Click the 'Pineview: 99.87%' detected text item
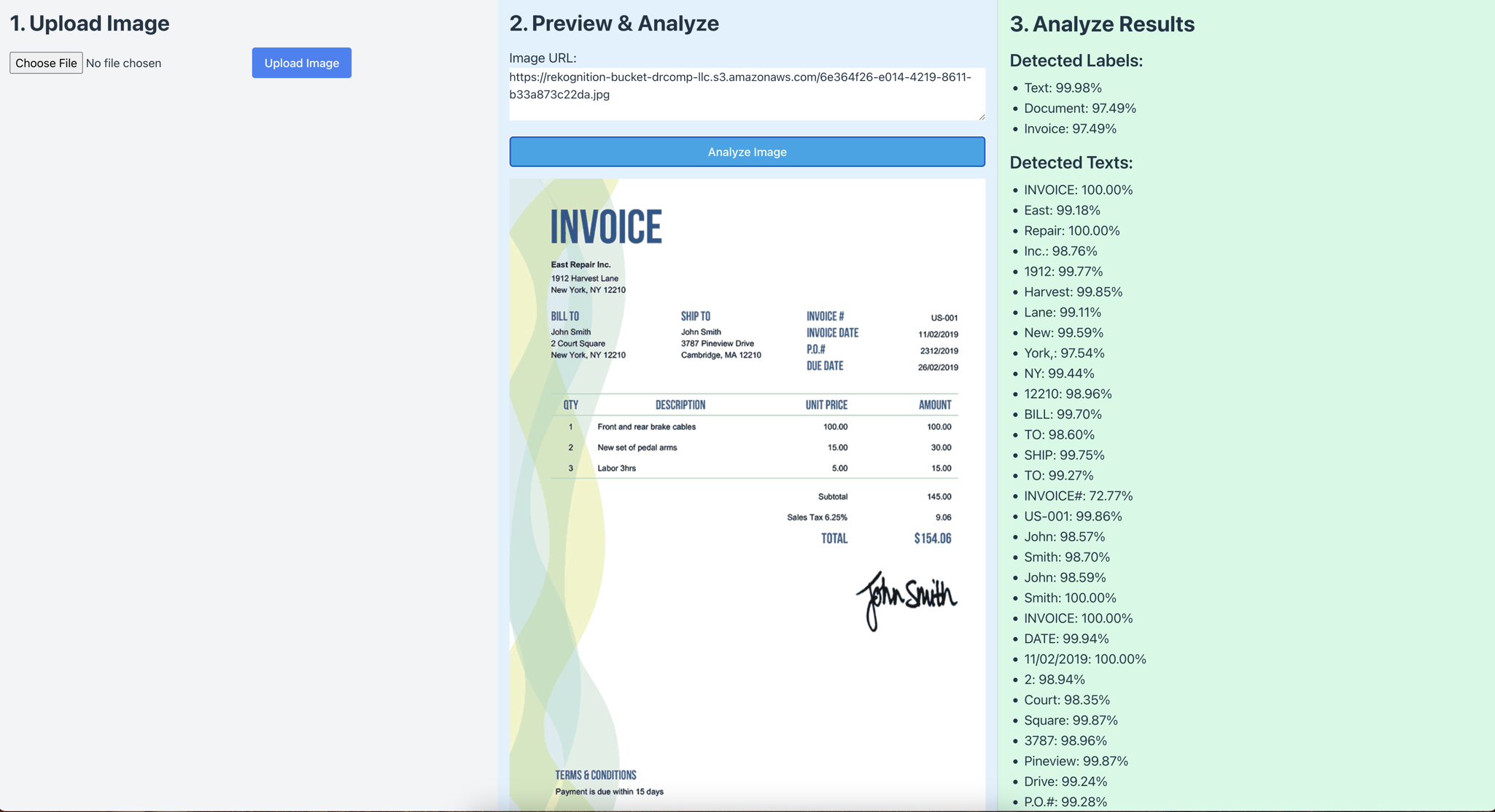The width and height of the screenshot is (1495, 812). [1076, 761]
